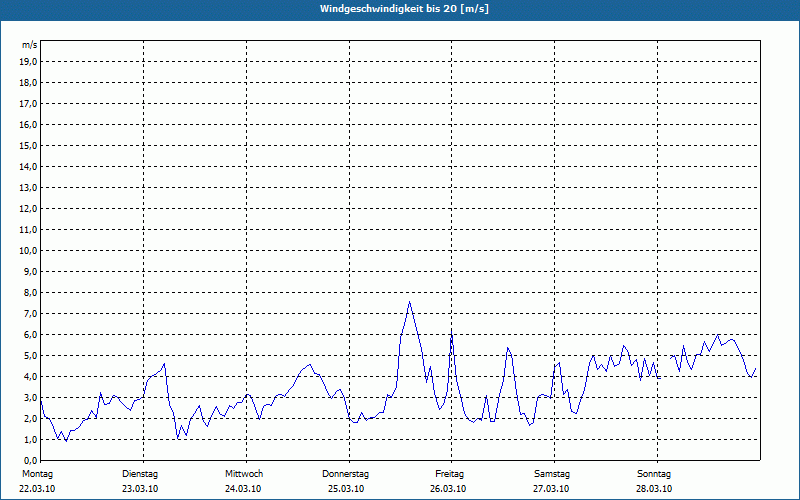Click the 13,0 y-axis label
Image resolution: width=800 pixels, height=500 pixels.
pos(28,188)
